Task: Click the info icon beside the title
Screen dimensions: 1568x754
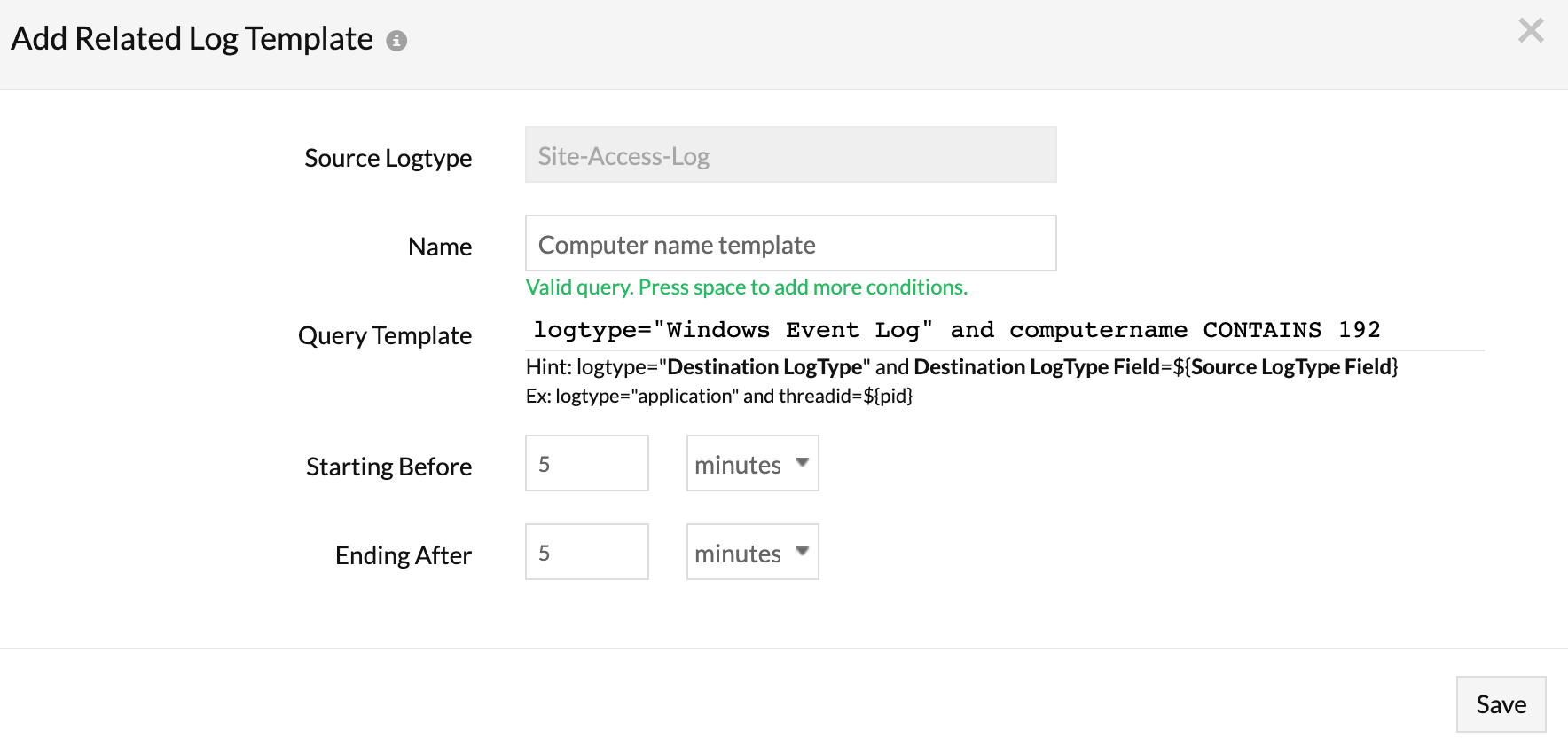Action: (396, 41)
